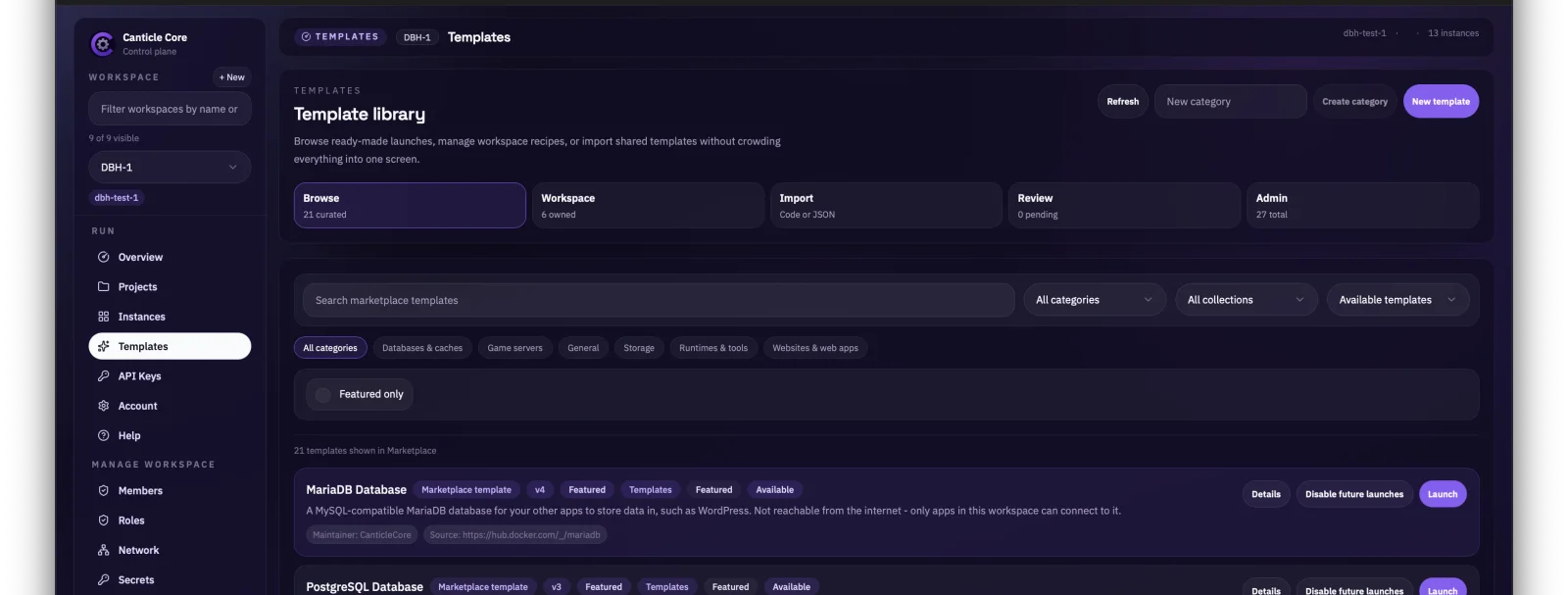Screen dimensions: 1568x595
Task: Filter by Game servers chip
Action: 514,348
